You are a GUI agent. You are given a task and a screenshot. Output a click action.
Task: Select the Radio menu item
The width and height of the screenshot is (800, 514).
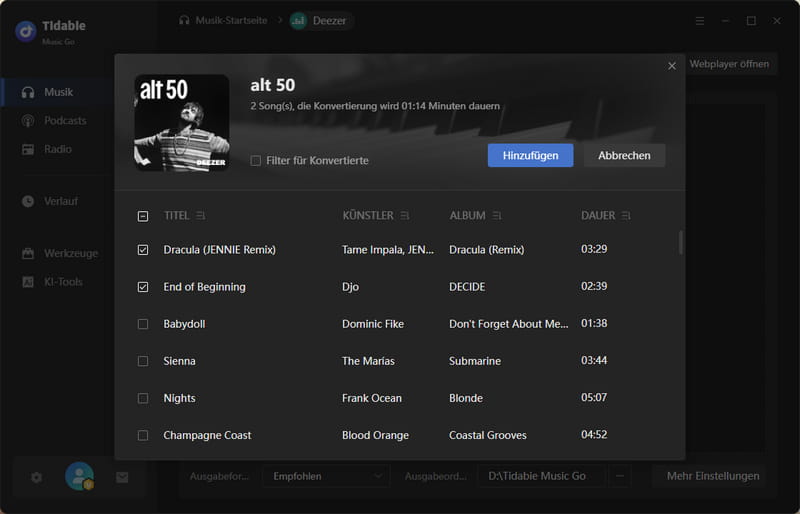[x=58, y=150]
